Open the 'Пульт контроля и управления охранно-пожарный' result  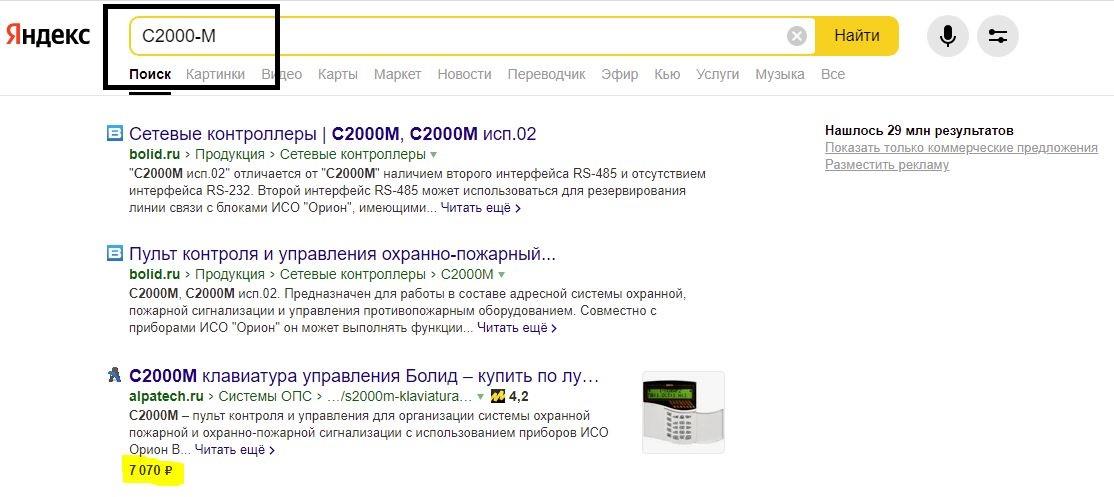point(342,253)
